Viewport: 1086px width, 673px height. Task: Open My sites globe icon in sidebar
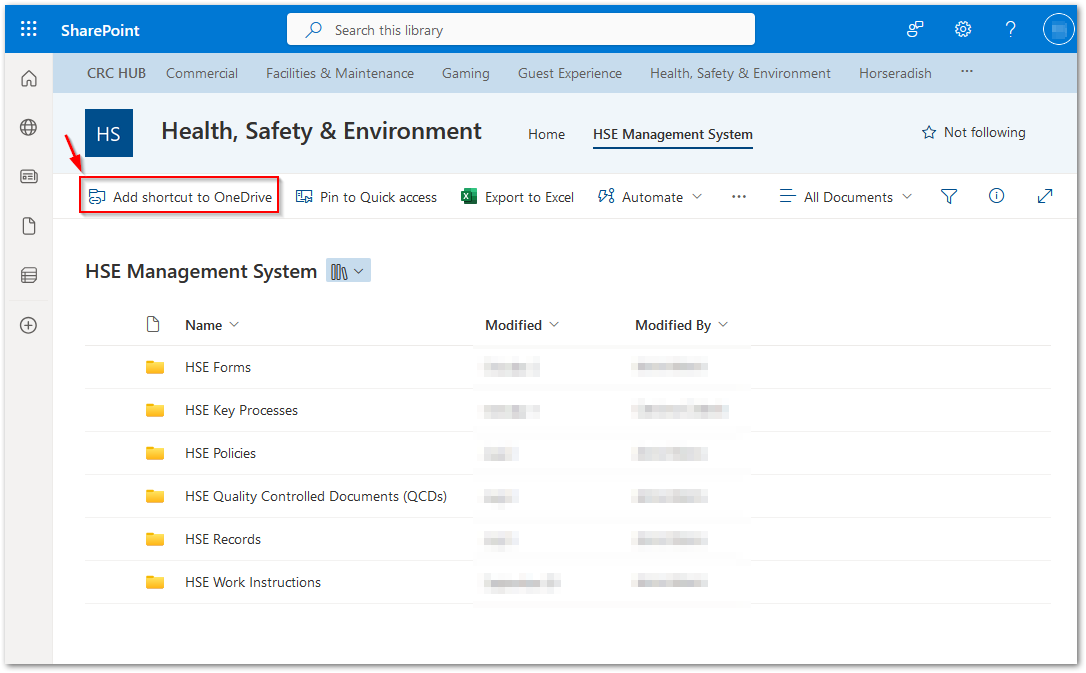pos(28,127)
